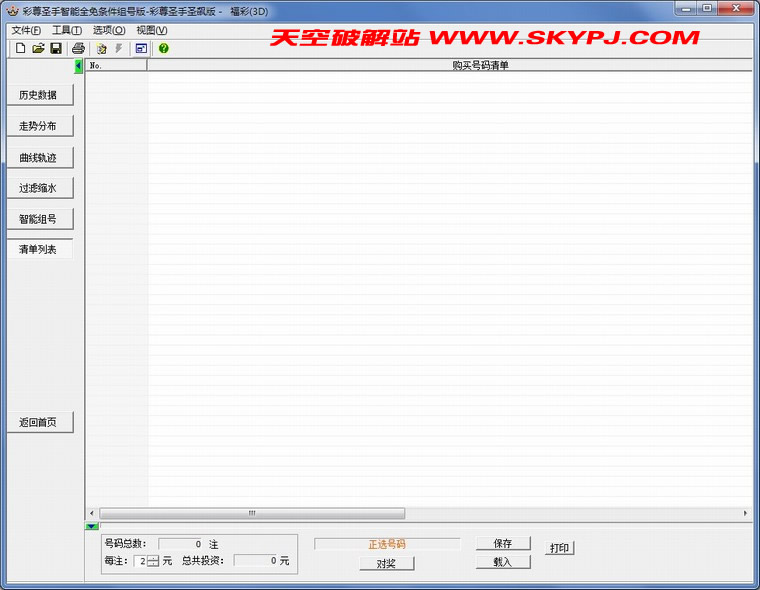The width and height of the screenshot is (760, 590).
Task: Collapse sidebar with green left arrow
Action: point(79,67)
